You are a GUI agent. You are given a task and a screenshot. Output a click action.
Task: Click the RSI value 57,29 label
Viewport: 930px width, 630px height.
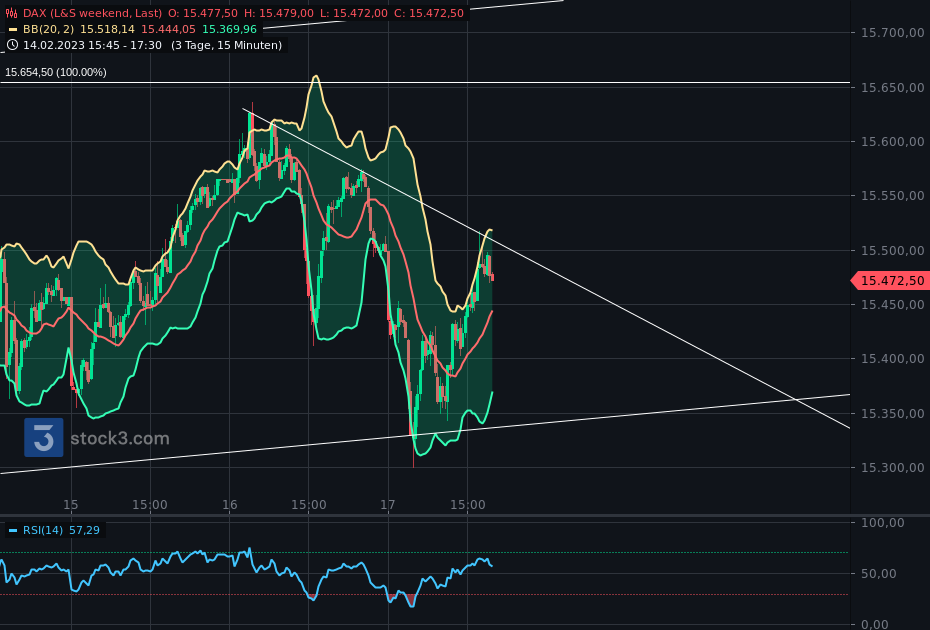(84, 530)
